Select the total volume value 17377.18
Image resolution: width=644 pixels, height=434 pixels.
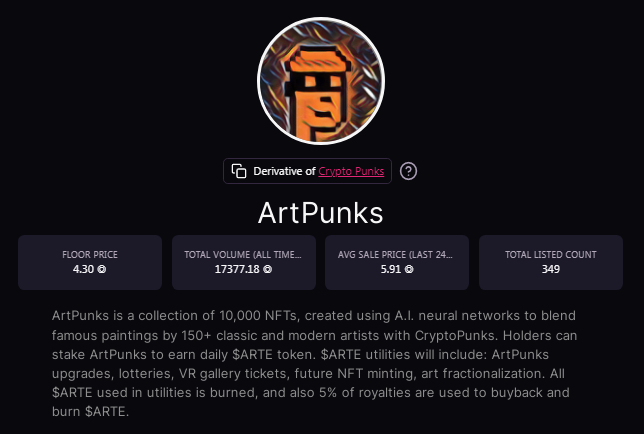click(237, 269)
